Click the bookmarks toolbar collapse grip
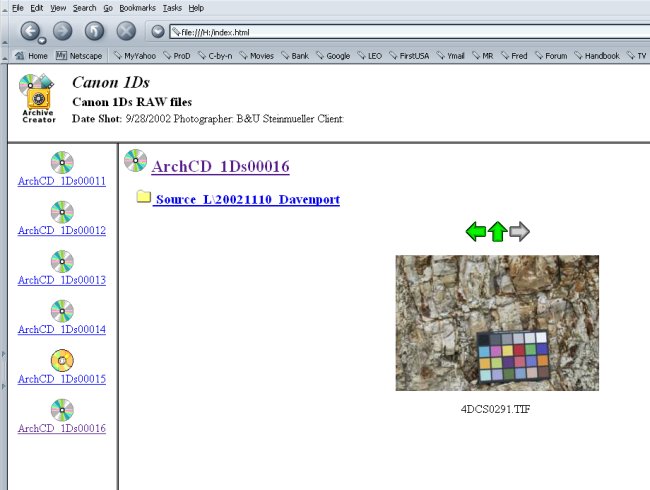 5,56
